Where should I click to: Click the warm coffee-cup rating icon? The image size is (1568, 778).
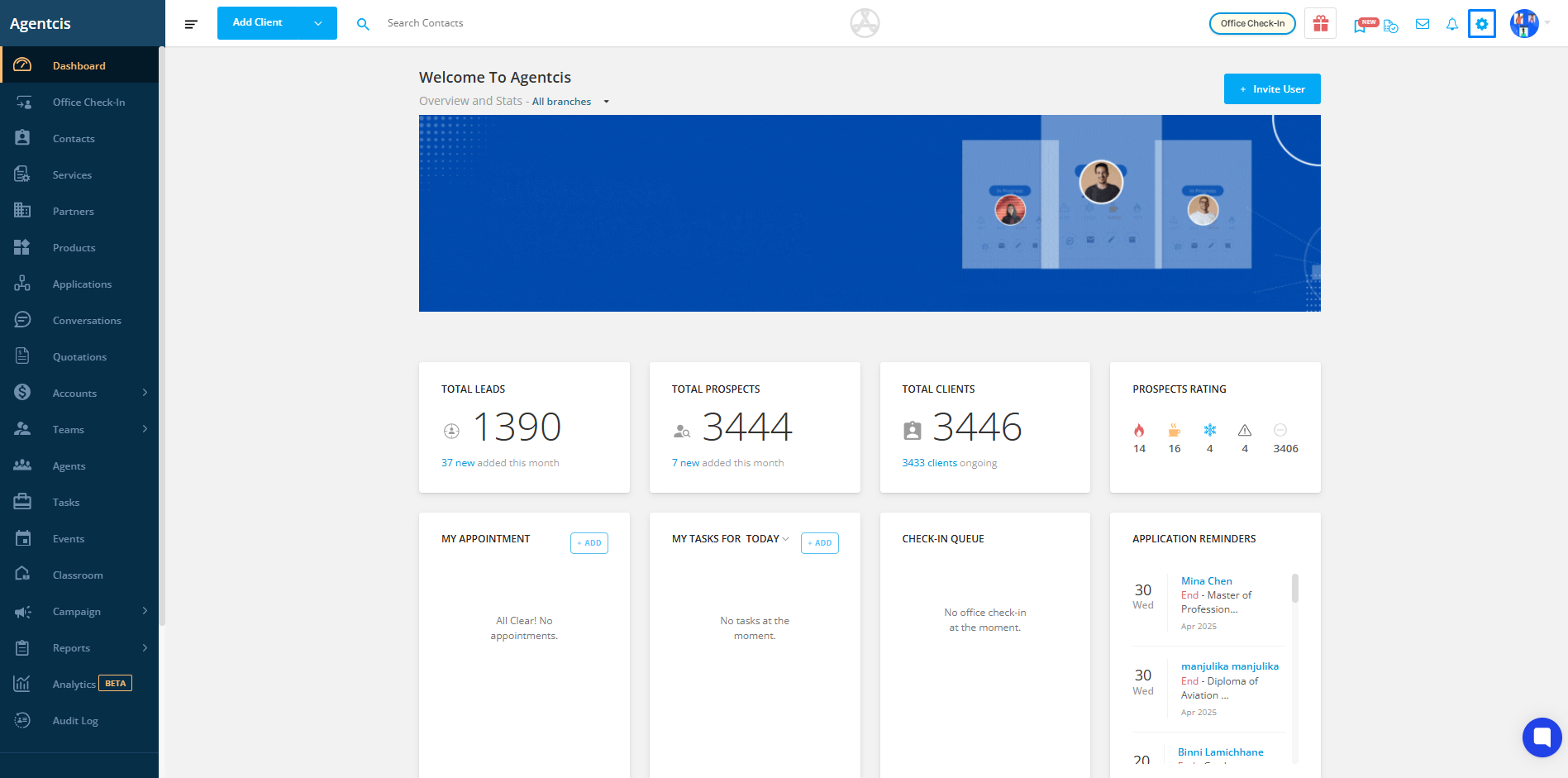coord(1175,430)
